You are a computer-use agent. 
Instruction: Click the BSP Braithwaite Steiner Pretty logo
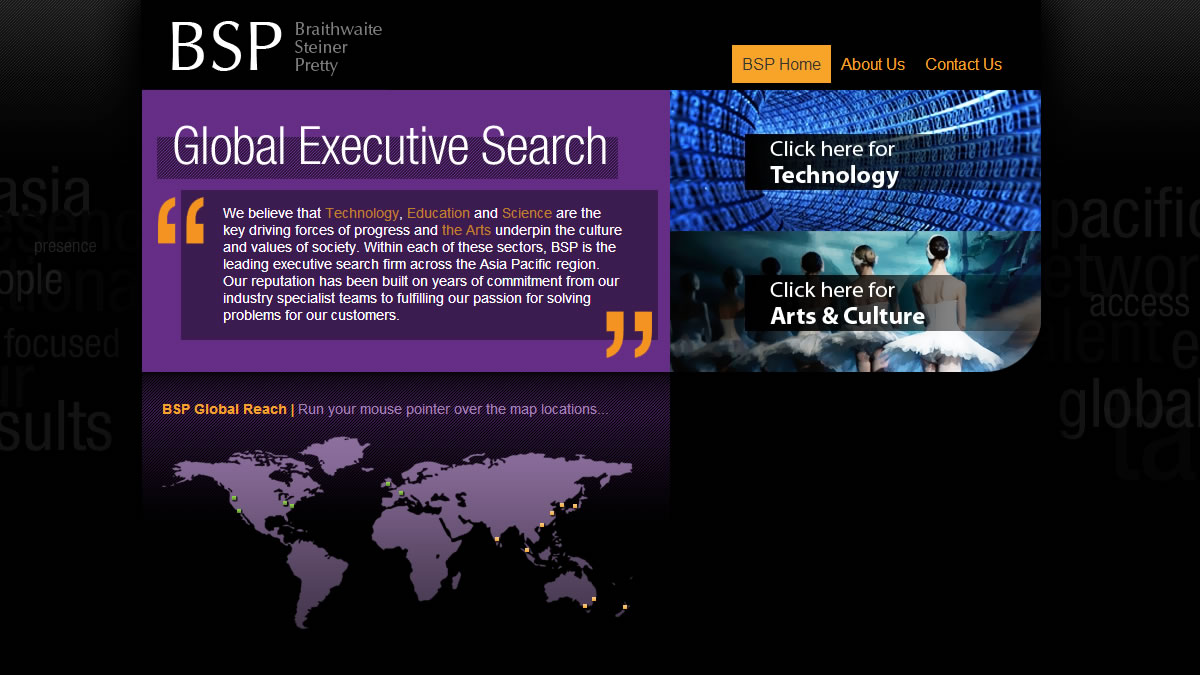275,46
